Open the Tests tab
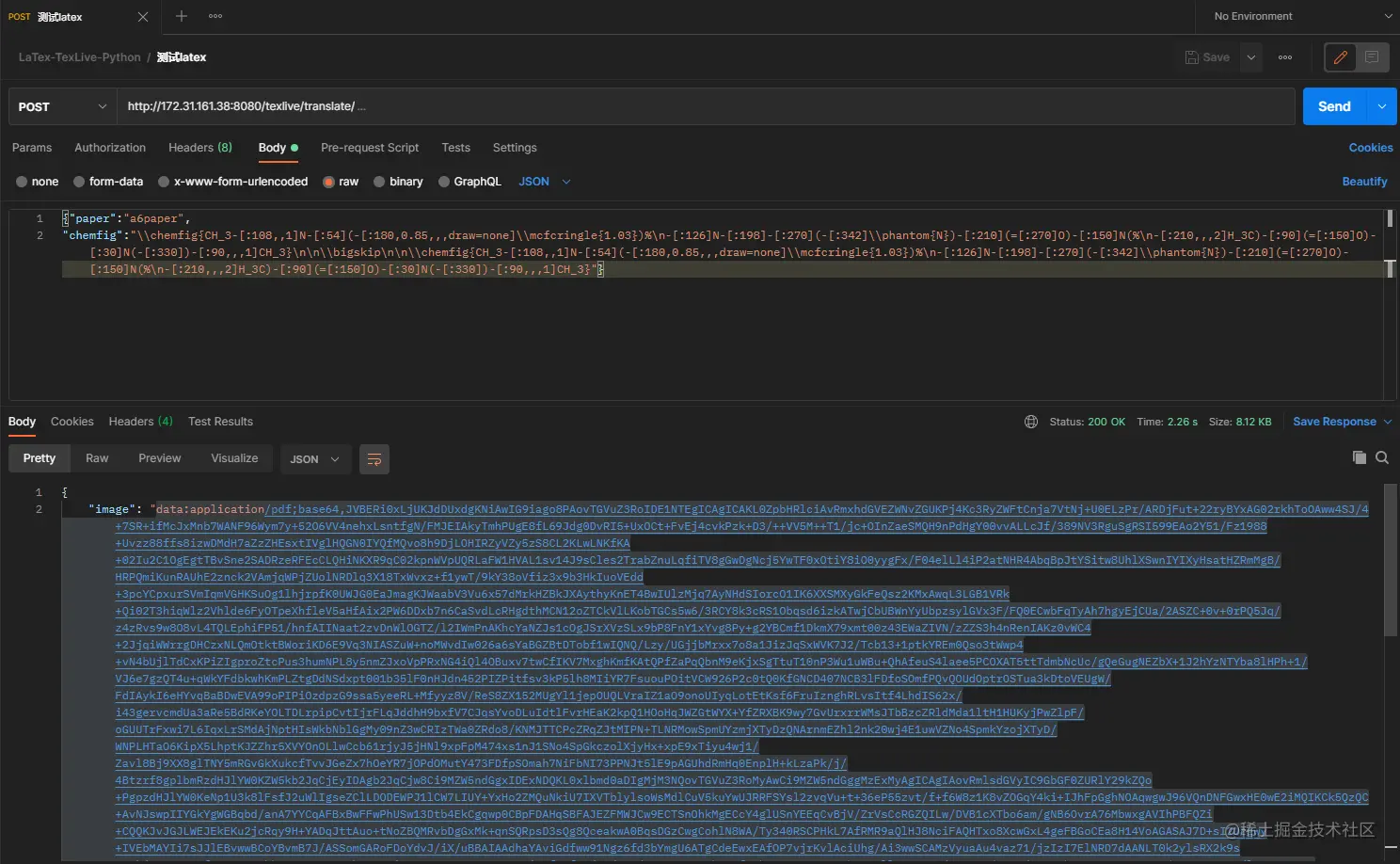Image resolution: width=1400 pixels, height=864 pixels. tap(455, 148)
